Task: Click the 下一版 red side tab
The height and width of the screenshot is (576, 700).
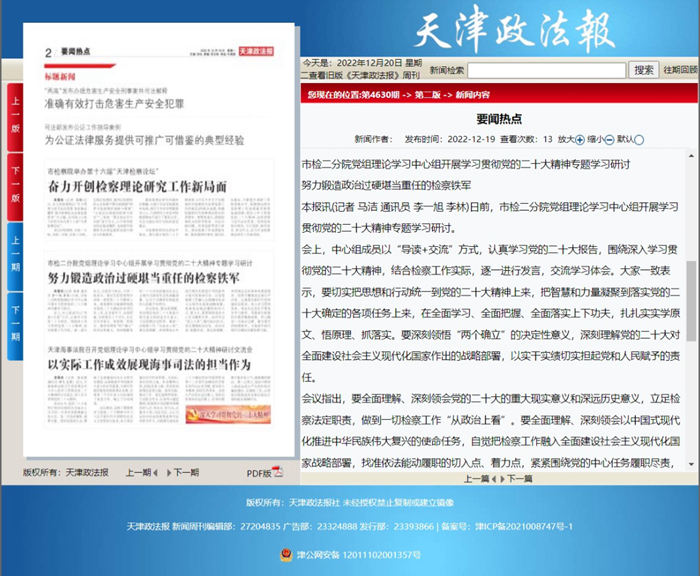Action: point(15,186)
